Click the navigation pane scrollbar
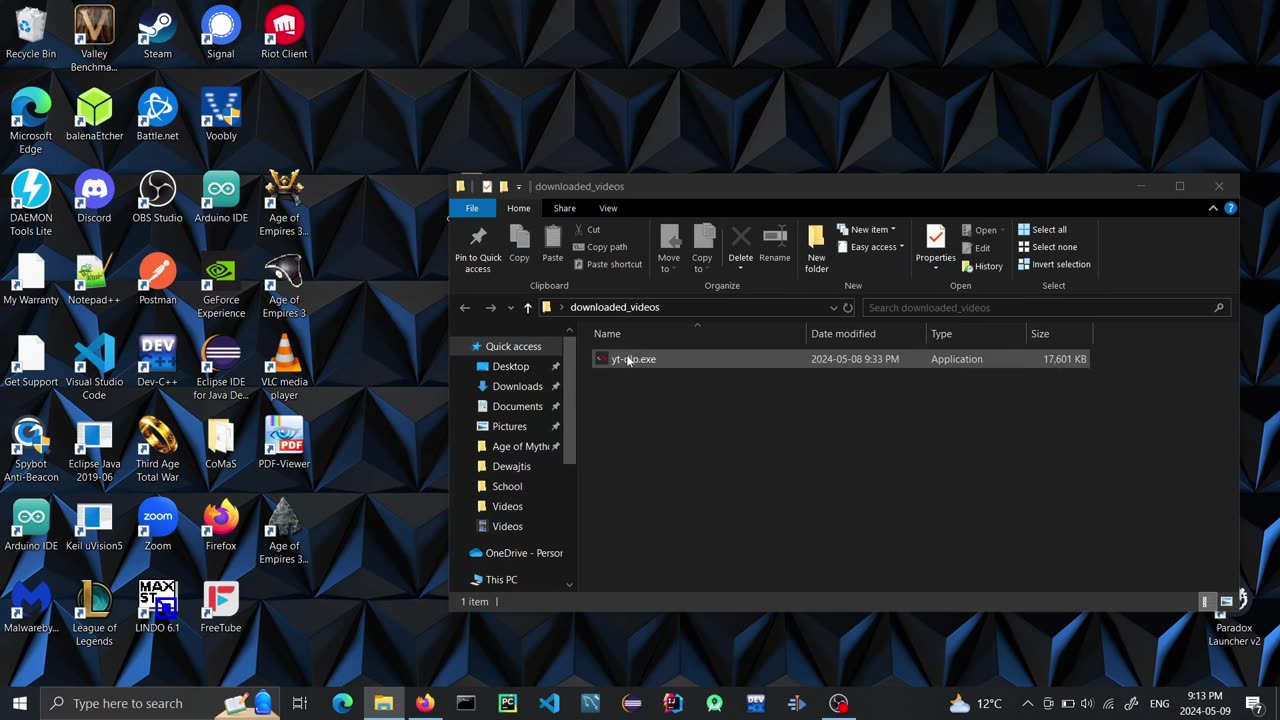1280x720 pixels. [x=569, y=400]
